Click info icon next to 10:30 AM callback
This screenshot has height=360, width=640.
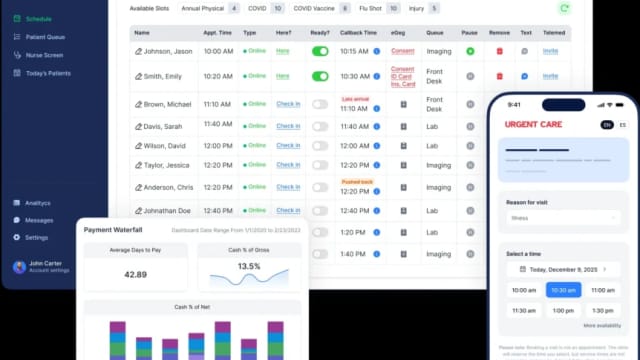pos(377,76)
